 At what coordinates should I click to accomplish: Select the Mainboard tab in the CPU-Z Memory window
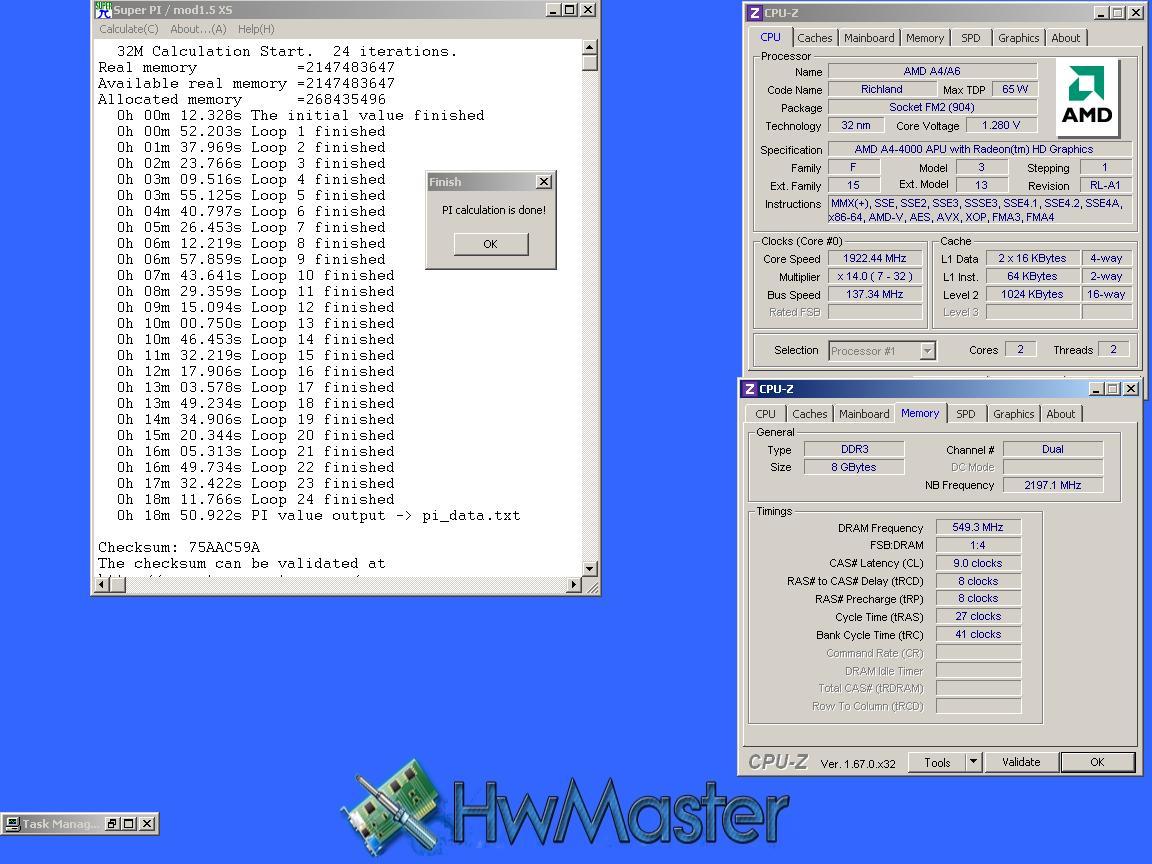pyautogui.click(x=864, y=414)
